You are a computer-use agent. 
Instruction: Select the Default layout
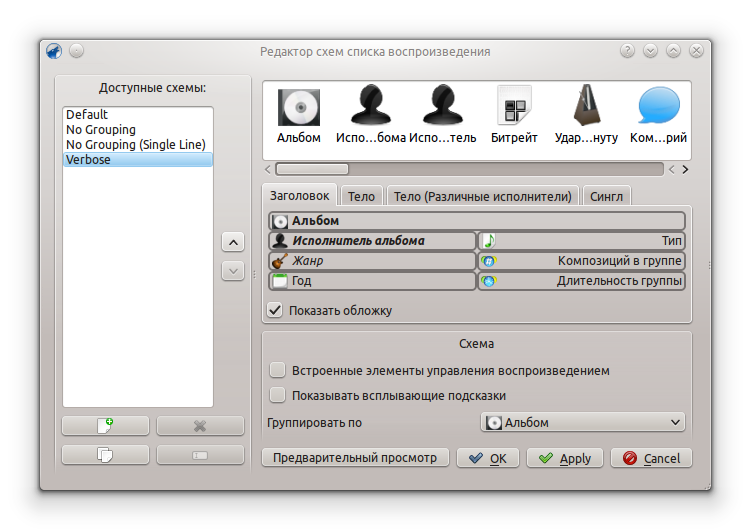pos(137,114)
